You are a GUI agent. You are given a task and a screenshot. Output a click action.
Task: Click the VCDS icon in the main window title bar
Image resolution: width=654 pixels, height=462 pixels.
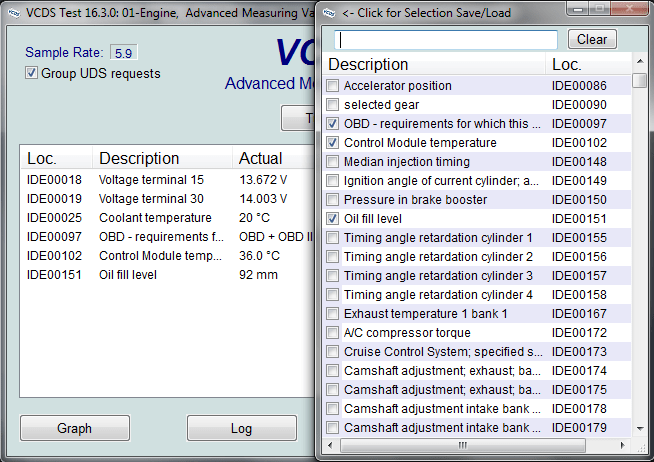14,13
